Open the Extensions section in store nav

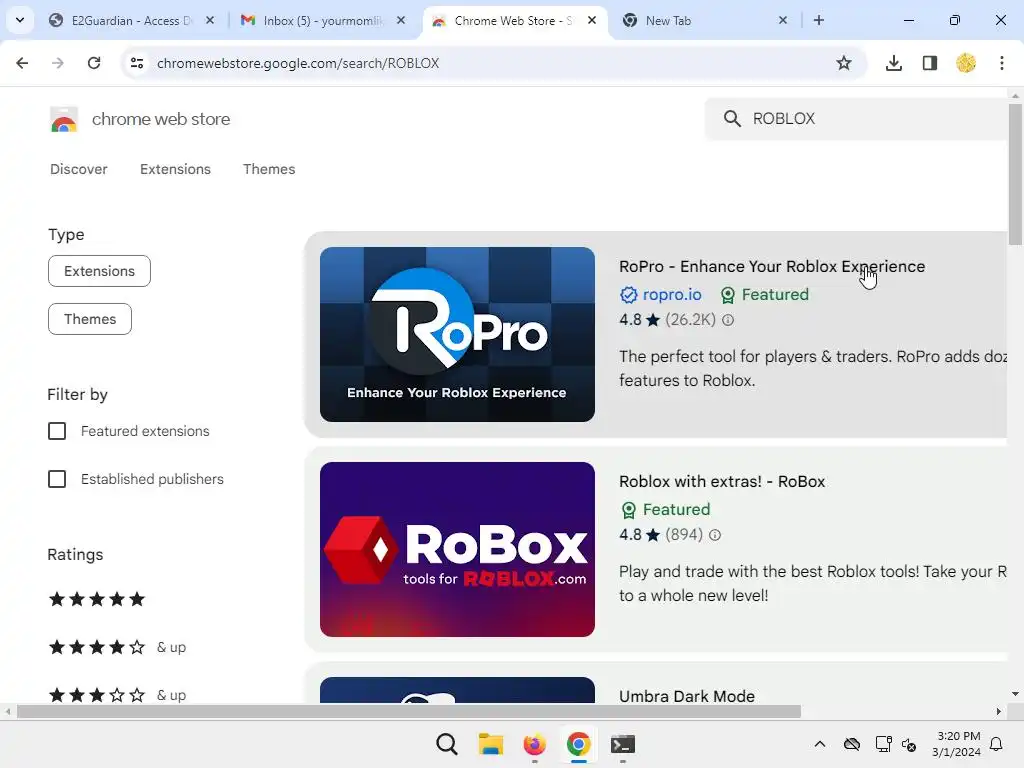175,169
